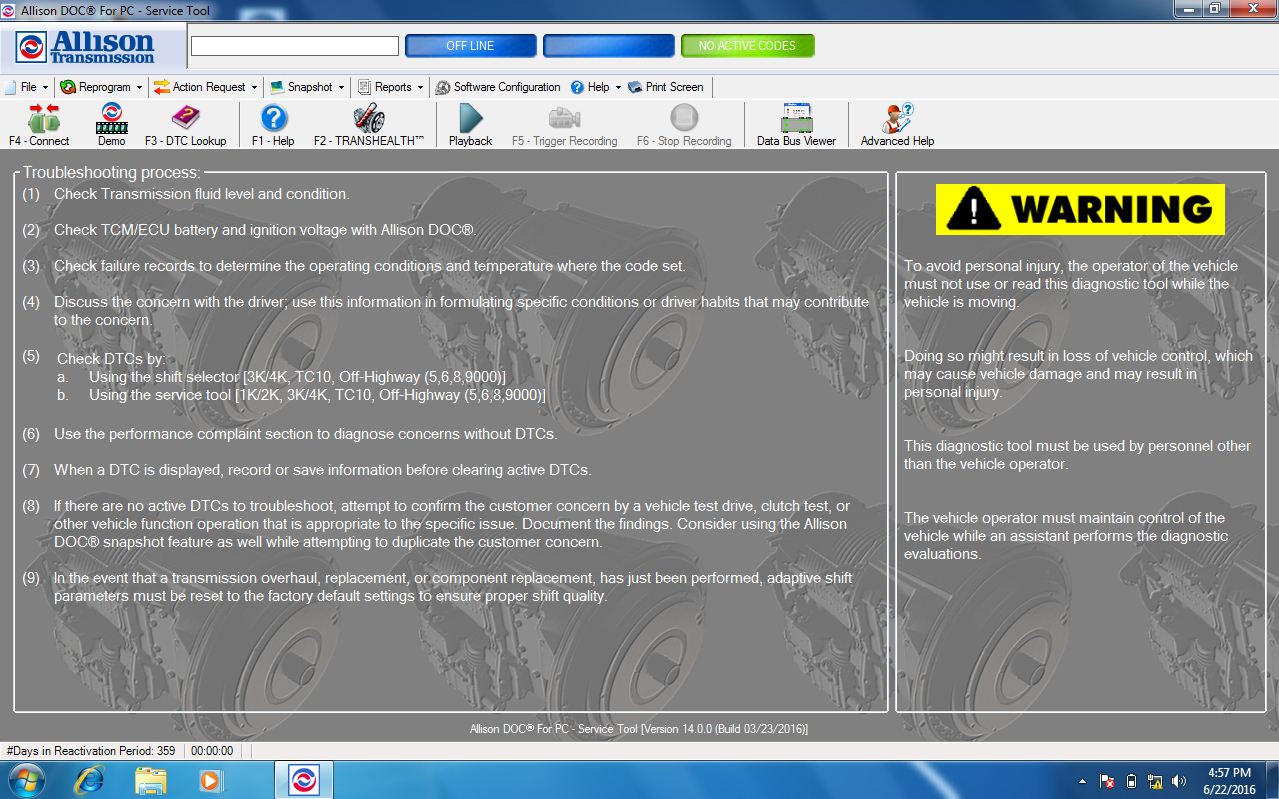Open Advanced Help
This screenshot has width=1279, height=799.
click(x=897, y=125)
